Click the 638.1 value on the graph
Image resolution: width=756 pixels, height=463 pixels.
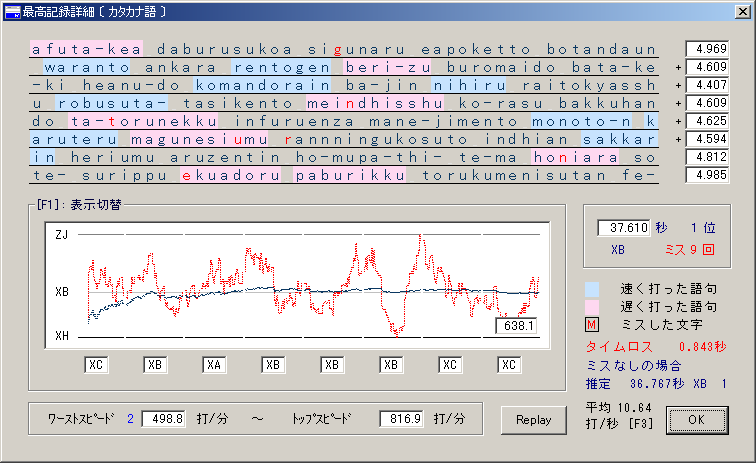pos(516,326)
